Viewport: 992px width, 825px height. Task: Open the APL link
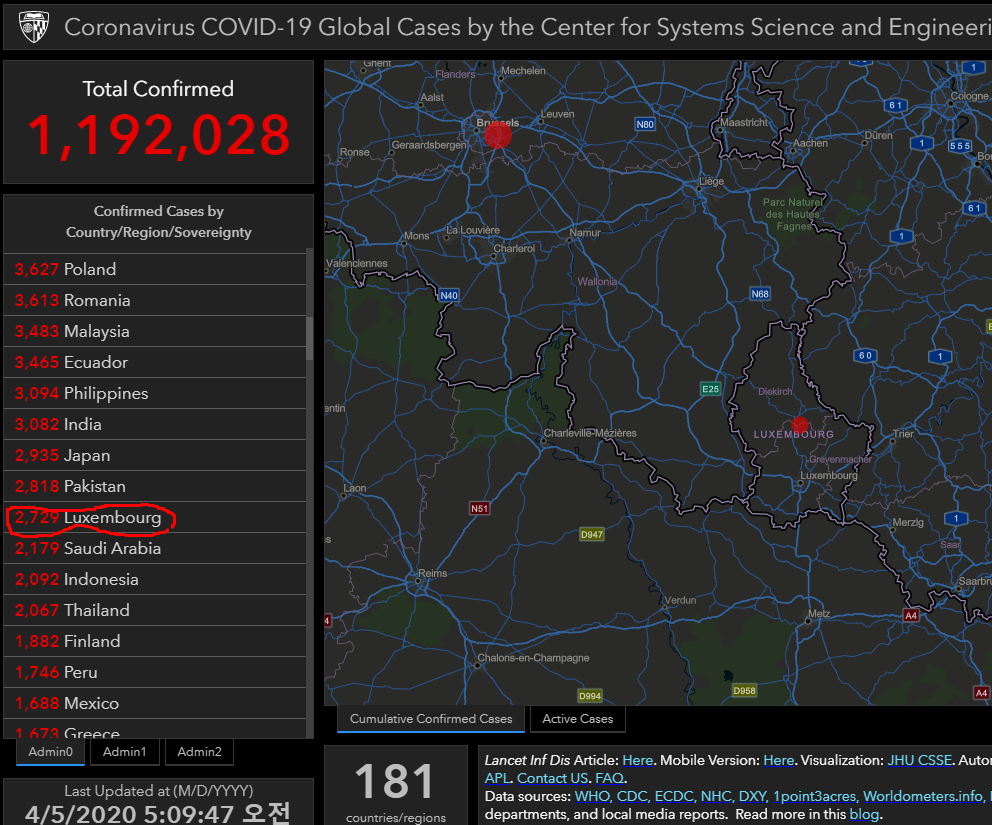point(497,778)
